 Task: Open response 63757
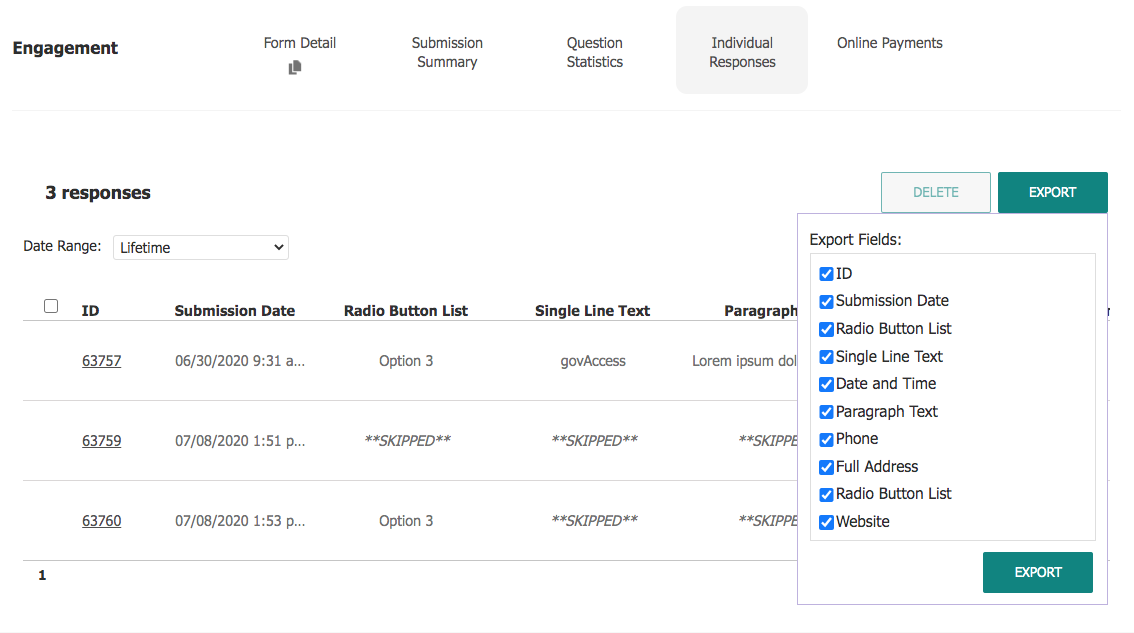coord(101,361)
